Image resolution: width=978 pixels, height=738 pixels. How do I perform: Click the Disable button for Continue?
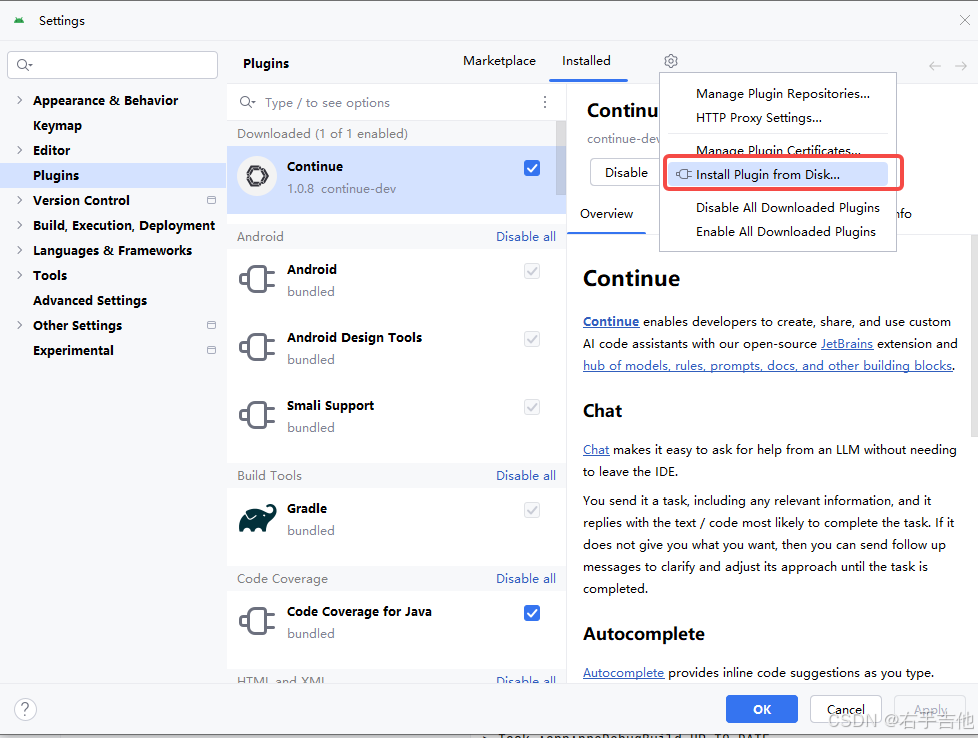(x=626, y=172)
